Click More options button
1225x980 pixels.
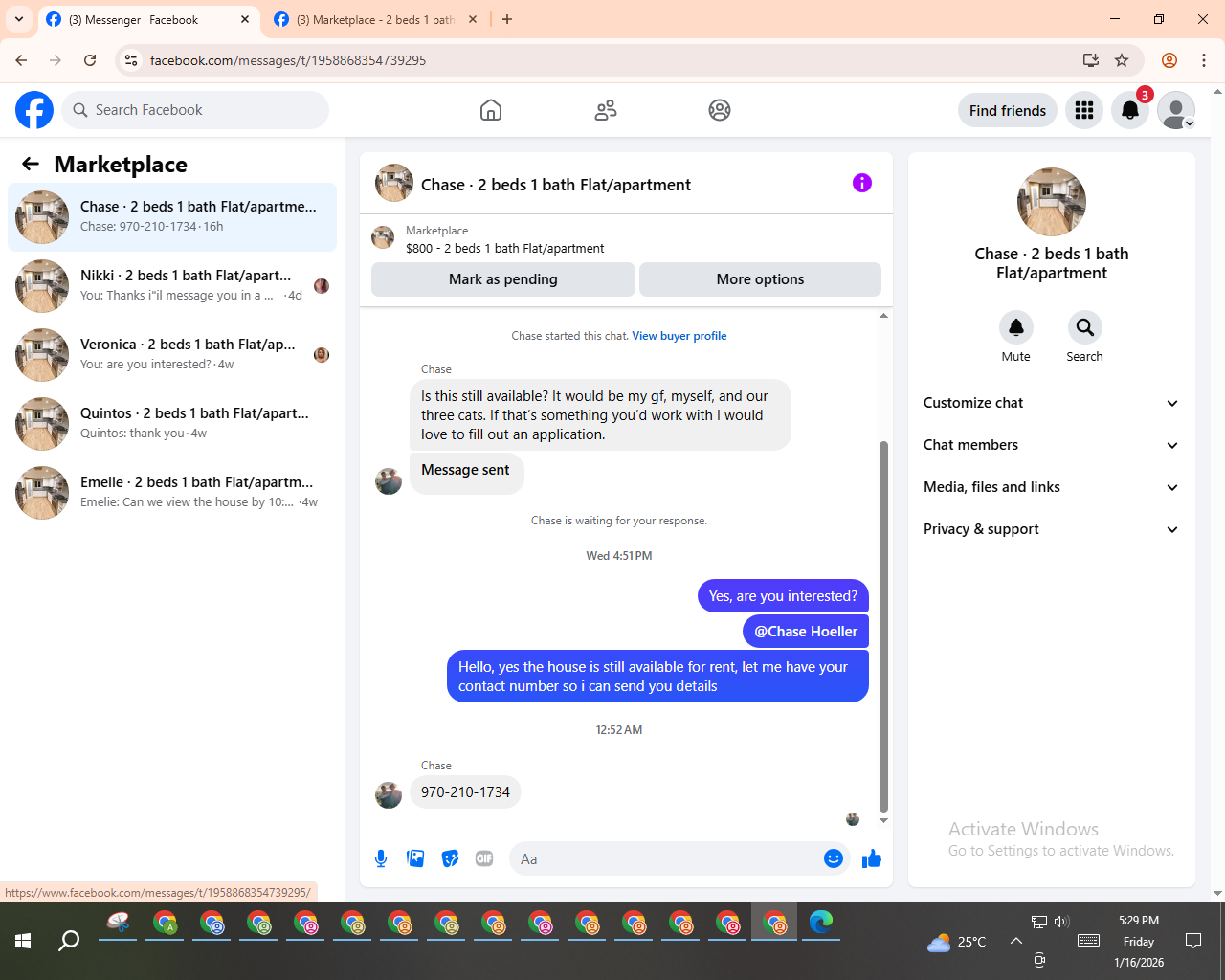click(x=760, y=279)
